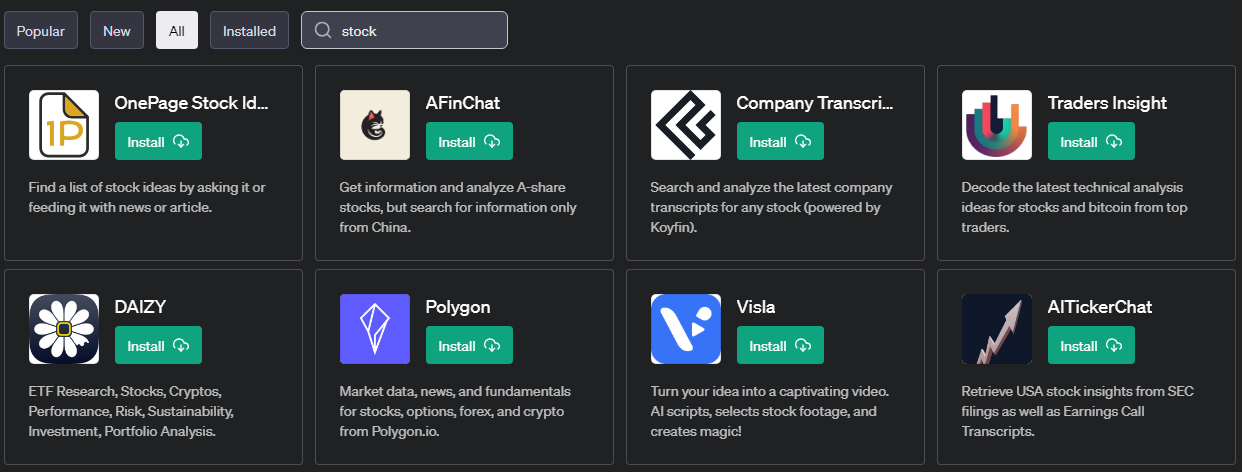The height and width of the screenshot is (472, 1242).
Task: Open the Traders Insight colorful logo
Action: tap(997, 125)
